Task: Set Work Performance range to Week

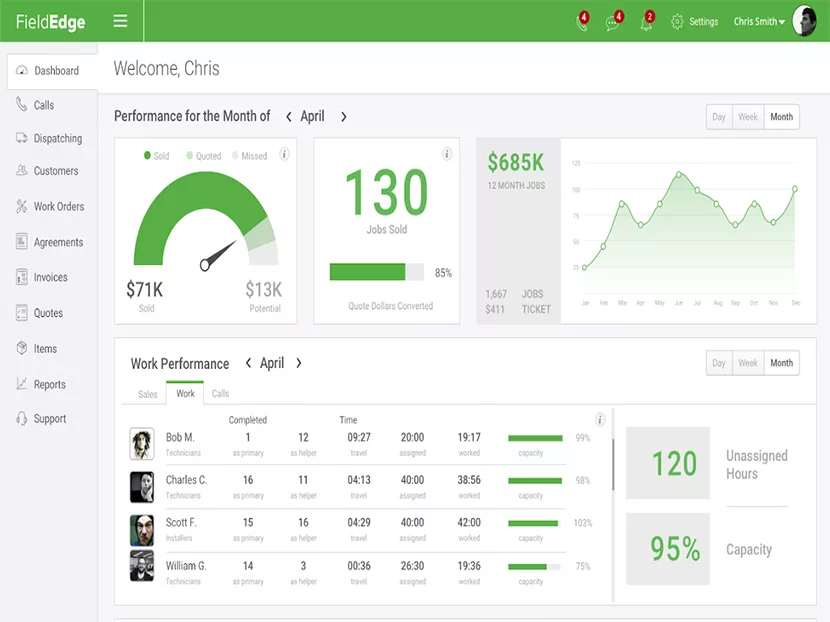Action: tap(748, 363)
